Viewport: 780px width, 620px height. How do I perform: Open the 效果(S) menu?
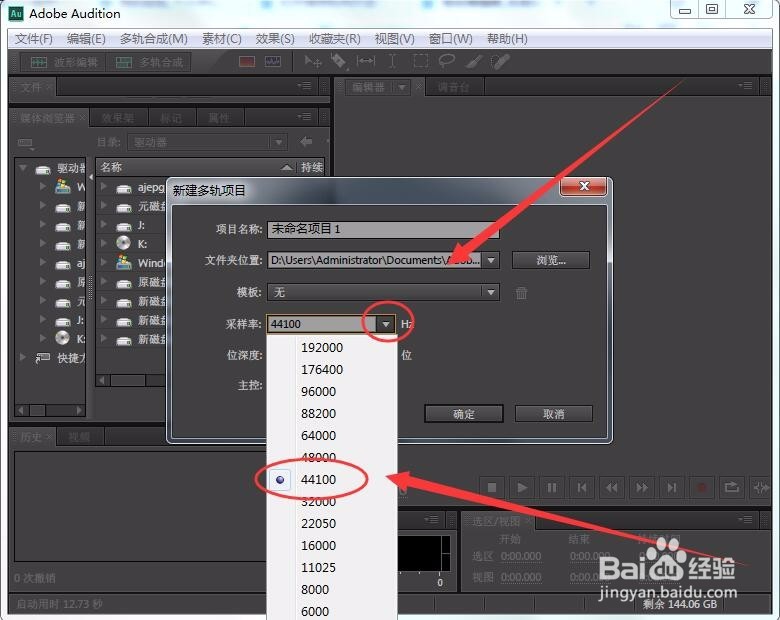(275, 39)
